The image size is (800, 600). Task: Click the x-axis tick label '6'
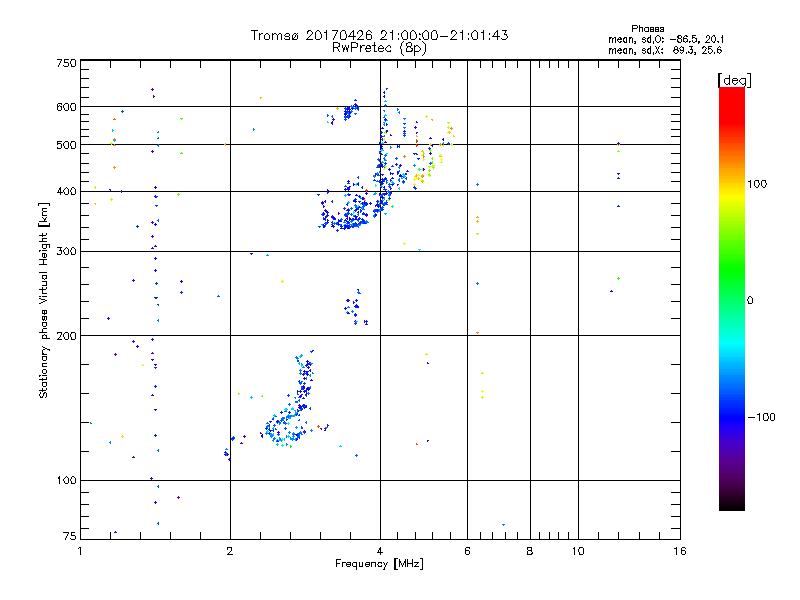tap(467, 551)
